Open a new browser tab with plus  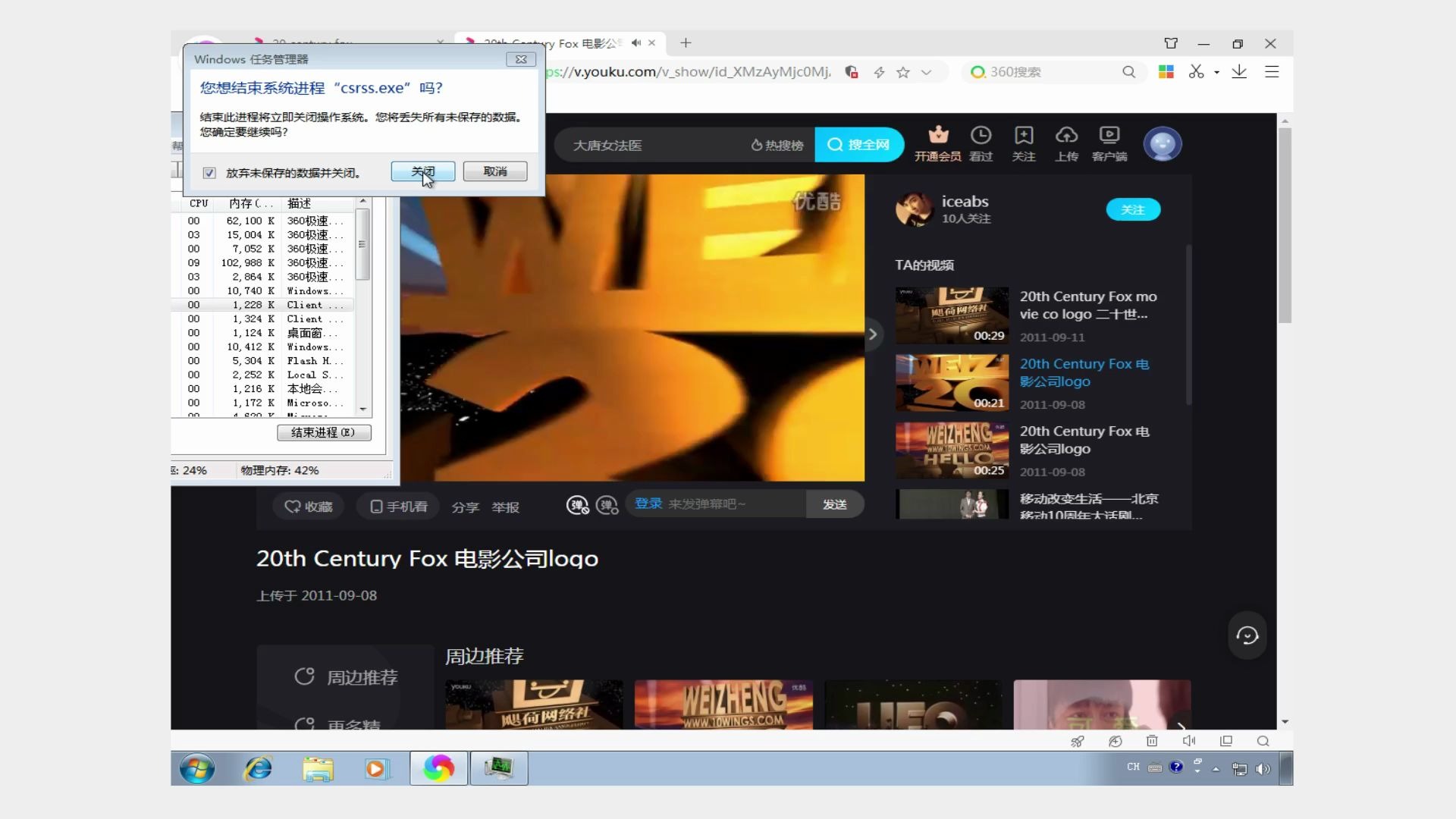pos(686,43)
